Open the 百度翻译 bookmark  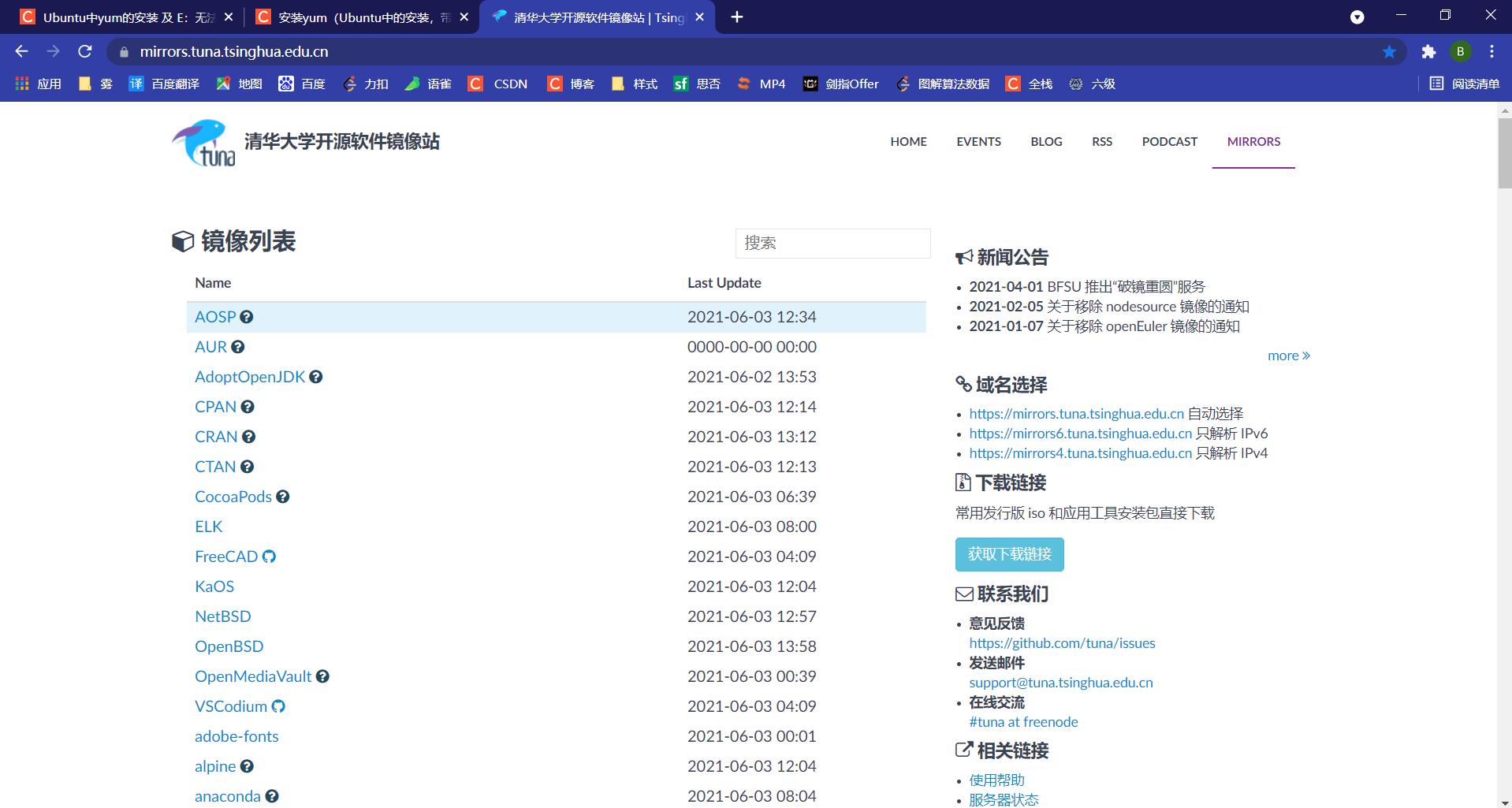tap(164, 84)
